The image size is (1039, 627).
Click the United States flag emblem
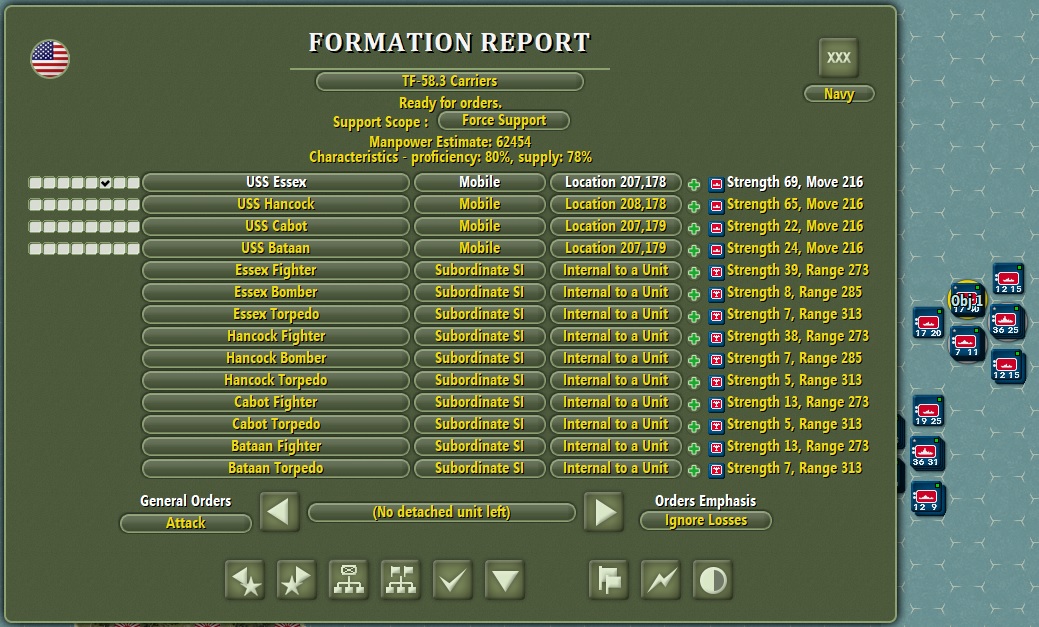click(x=50, y=59)
